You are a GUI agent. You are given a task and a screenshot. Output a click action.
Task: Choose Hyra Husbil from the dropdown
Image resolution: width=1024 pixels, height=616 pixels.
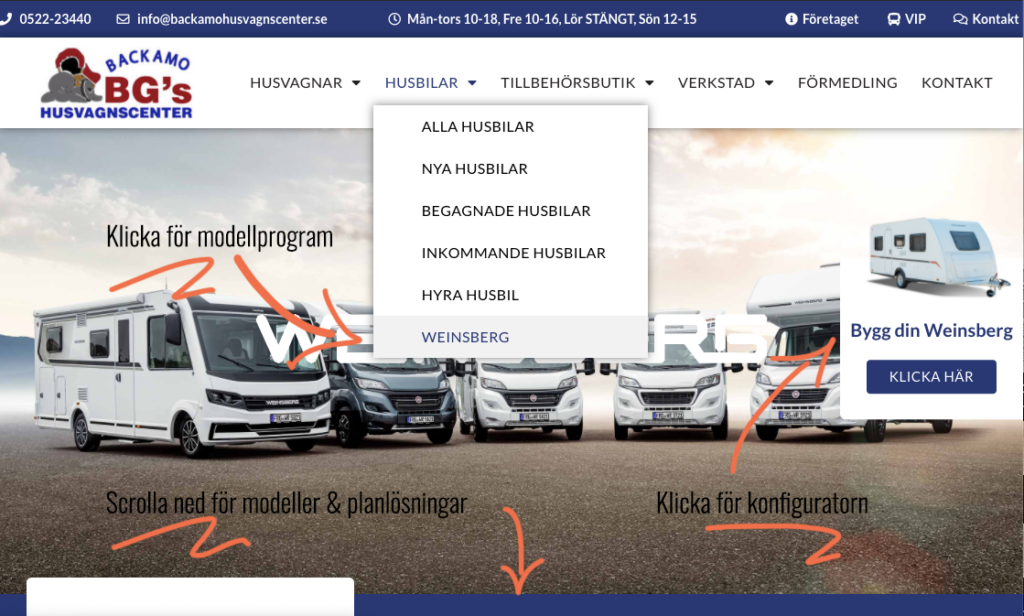(511, 295)
